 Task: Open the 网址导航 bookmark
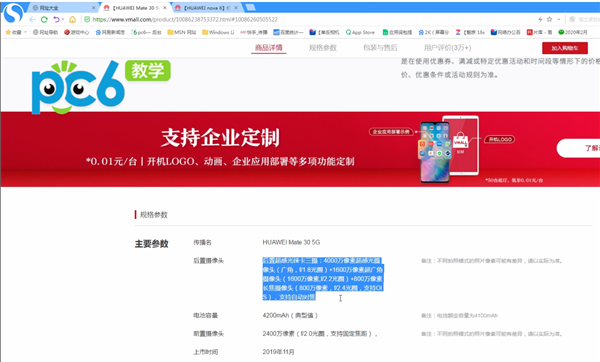[45, 32]
